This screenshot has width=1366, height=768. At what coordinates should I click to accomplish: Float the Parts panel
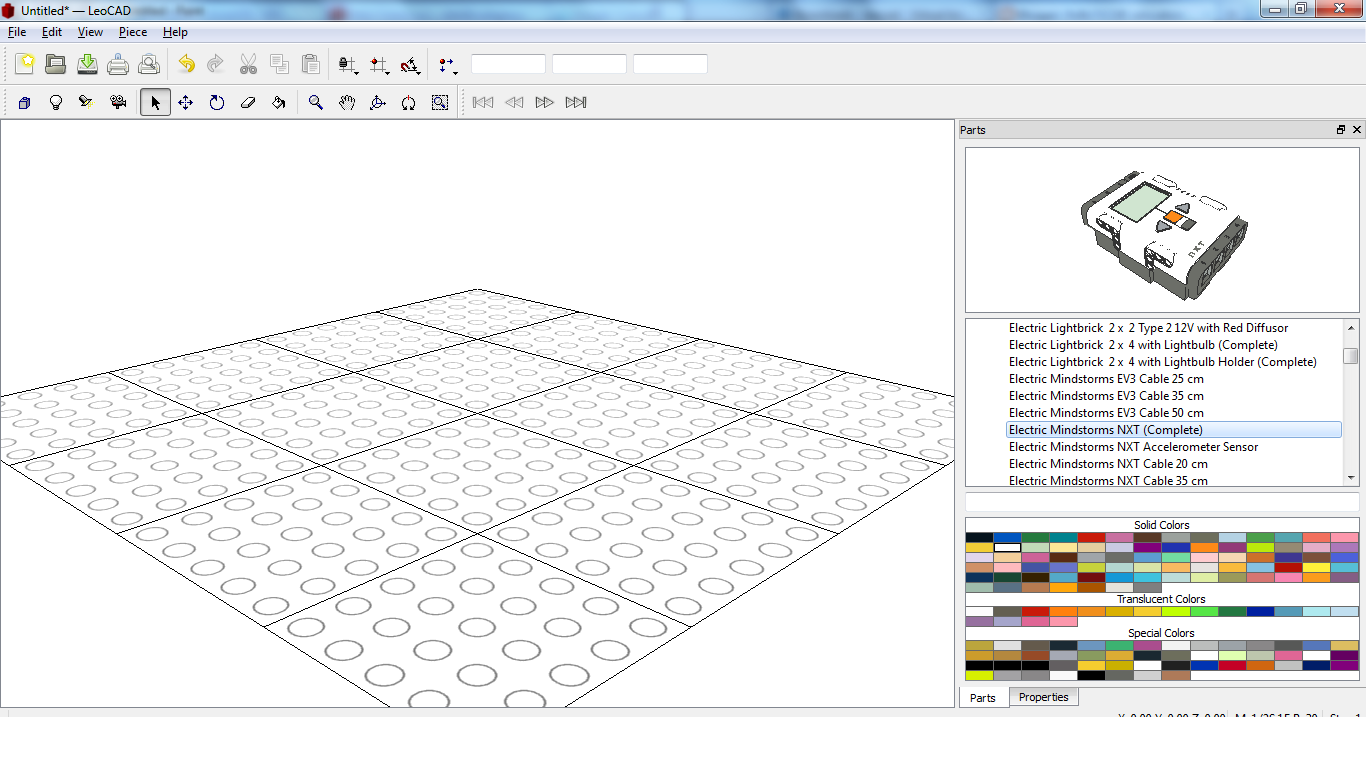click(1341, 130)
